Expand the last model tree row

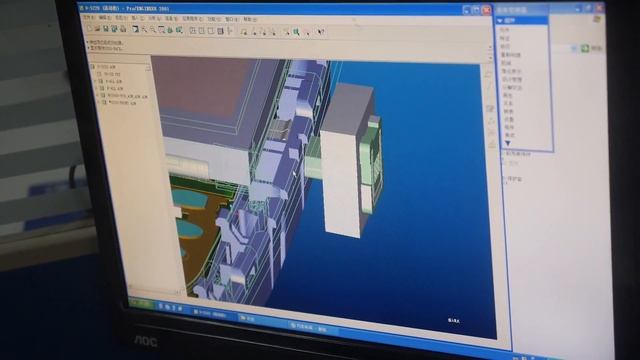click(99, 103)
